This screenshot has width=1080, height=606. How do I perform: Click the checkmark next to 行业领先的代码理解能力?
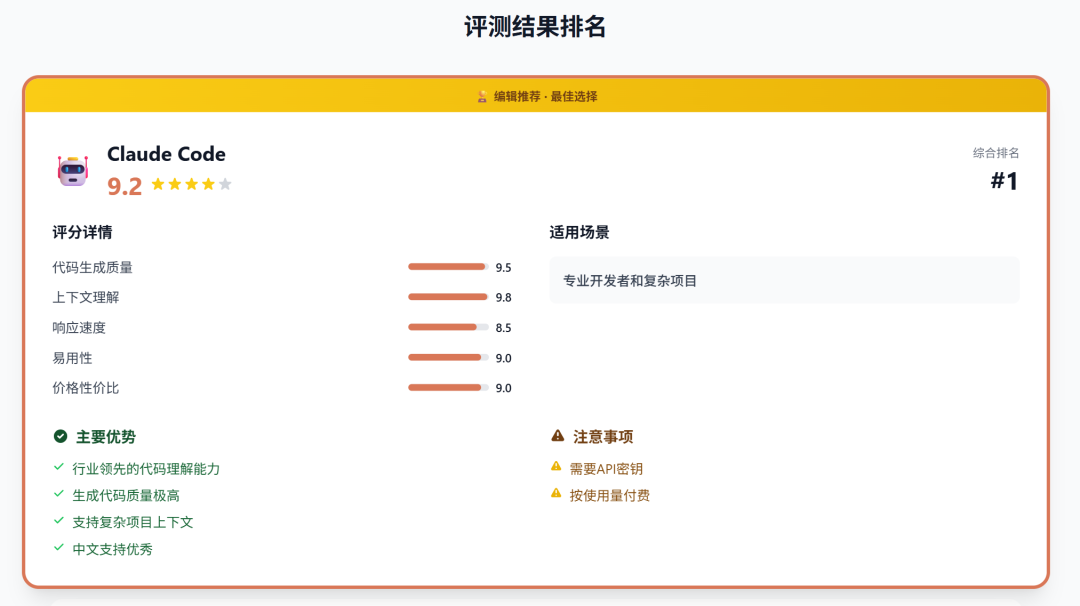(59, 468)
